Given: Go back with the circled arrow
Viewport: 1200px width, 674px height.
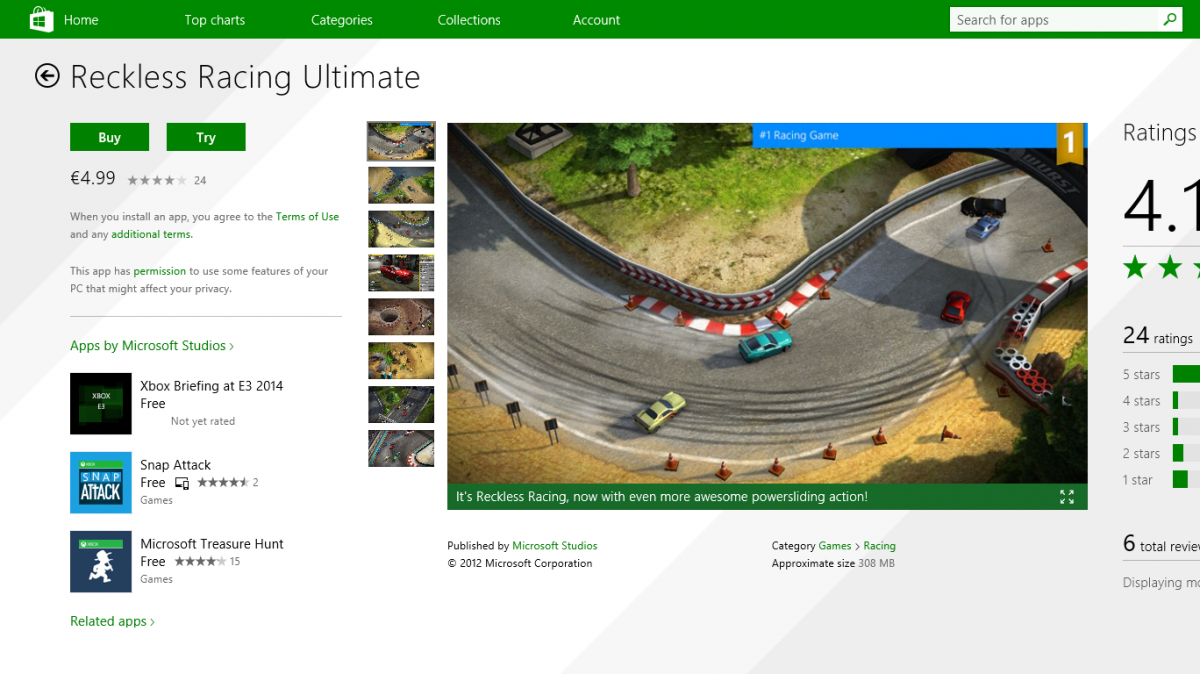Looking at the screenshot, I should pos(47,76).
